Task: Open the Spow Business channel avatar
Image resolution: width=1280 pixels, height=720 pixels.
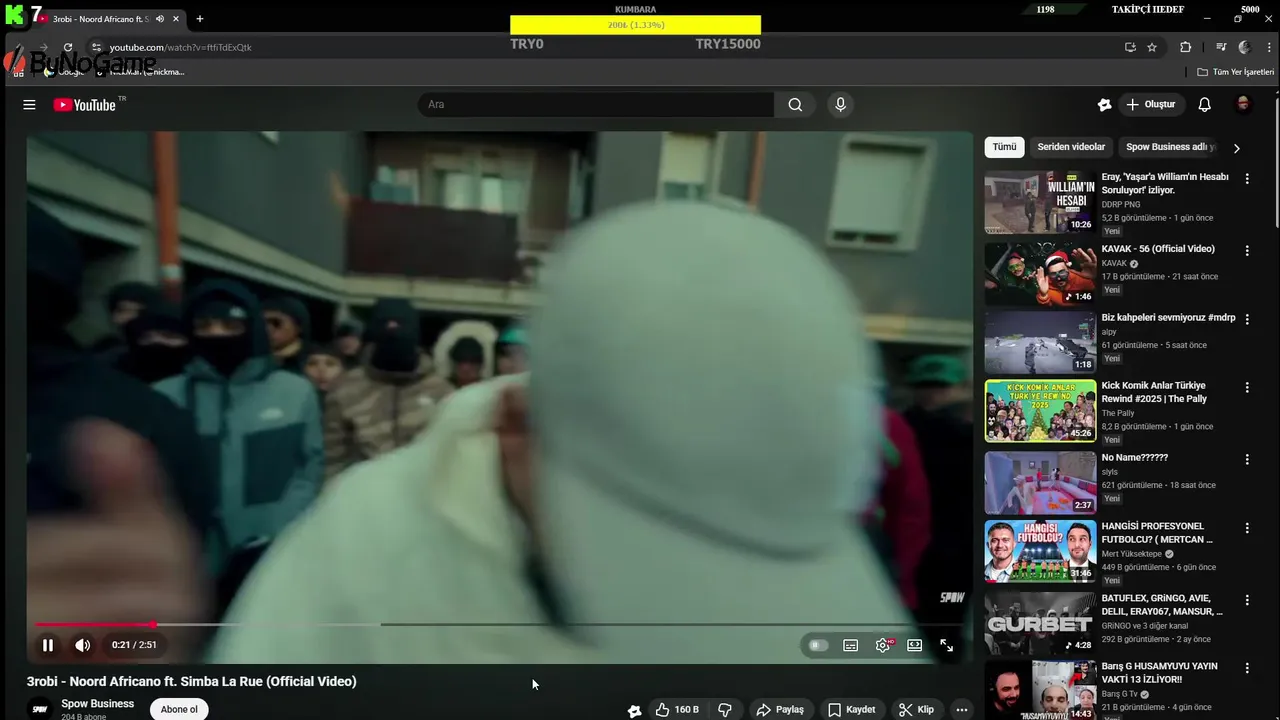Action: (40, 708)
